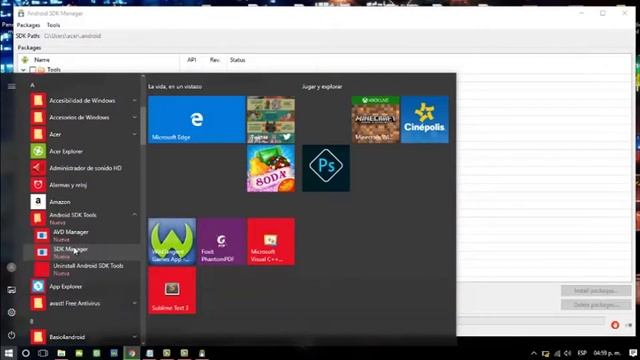
Task: Show hidden system tray icons chevron
Action: 534,353
